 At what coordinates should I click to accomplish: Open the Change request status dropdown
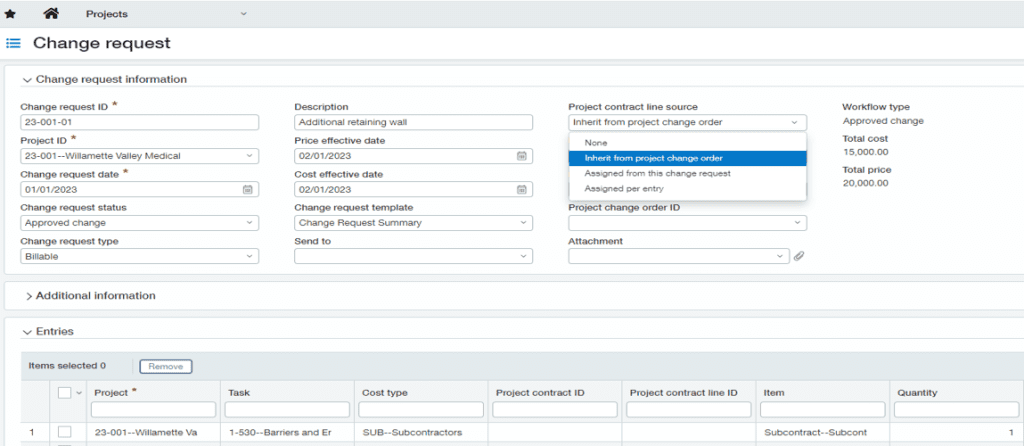coord(139,223)
